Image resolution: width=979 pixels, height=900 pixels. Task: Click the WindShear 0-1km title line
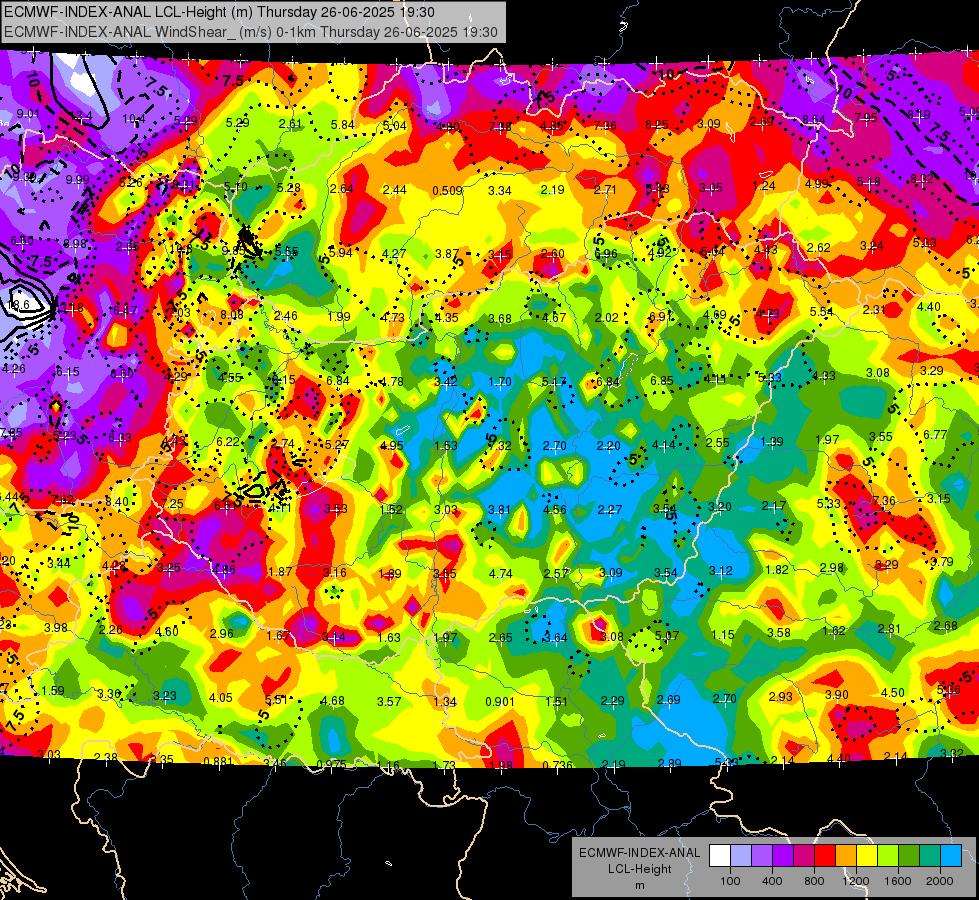coord(251,32)
